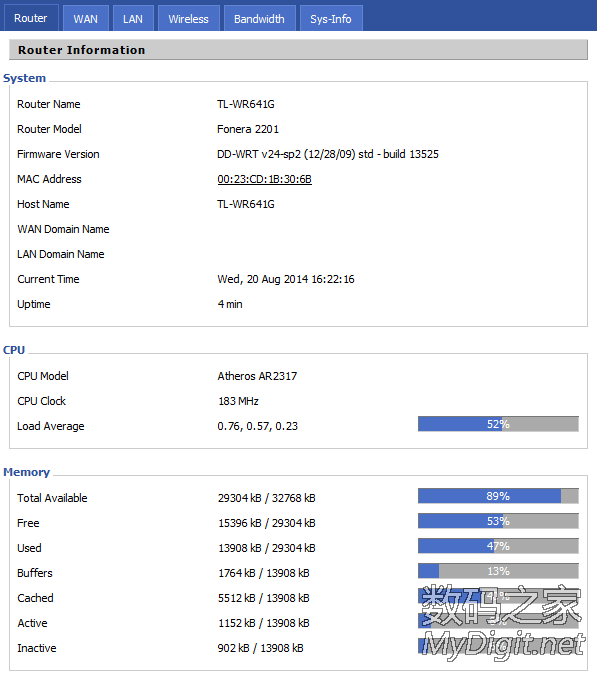The height and width of the screenshot is (683, 597).
Task: Select the Used memory value 13908 kB / 29304 kB
Action: click(x=266, y=548)
